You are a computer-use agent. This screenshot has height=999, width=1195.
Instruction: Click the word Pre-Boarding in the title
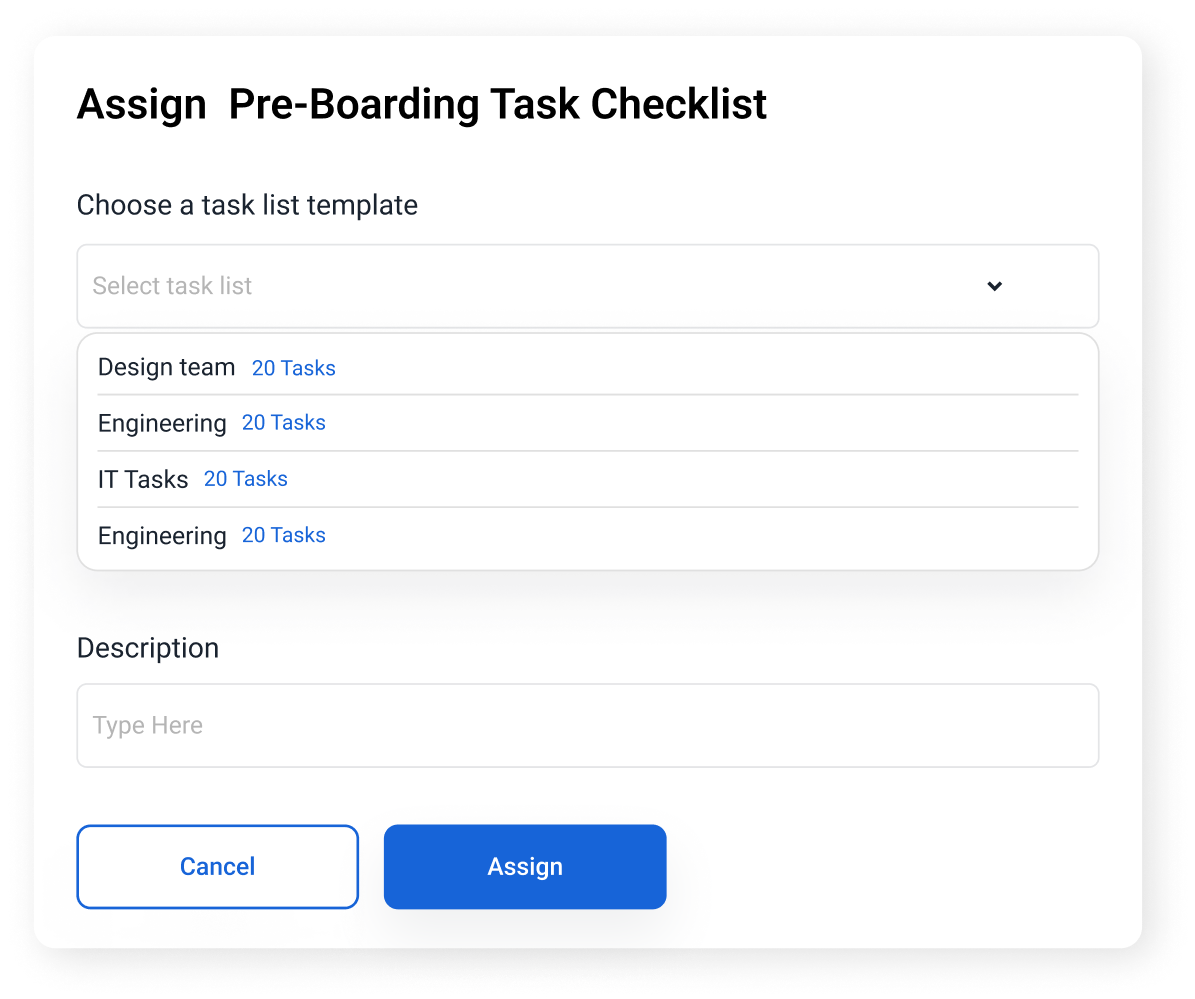[x=354, y=105]
